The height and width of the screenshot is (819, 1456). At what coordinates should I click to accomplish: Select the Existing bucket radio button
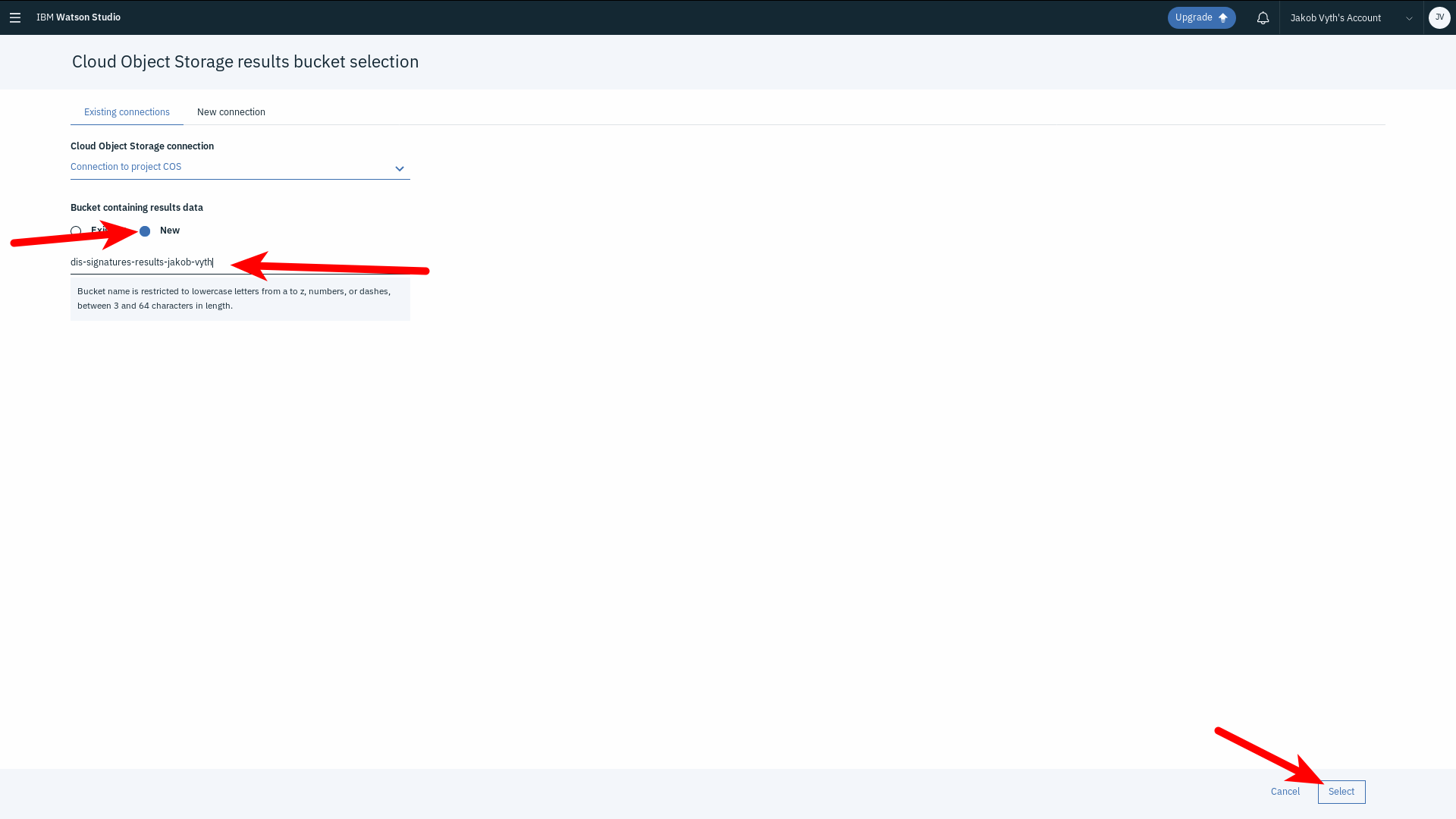(x=76, y=231)
